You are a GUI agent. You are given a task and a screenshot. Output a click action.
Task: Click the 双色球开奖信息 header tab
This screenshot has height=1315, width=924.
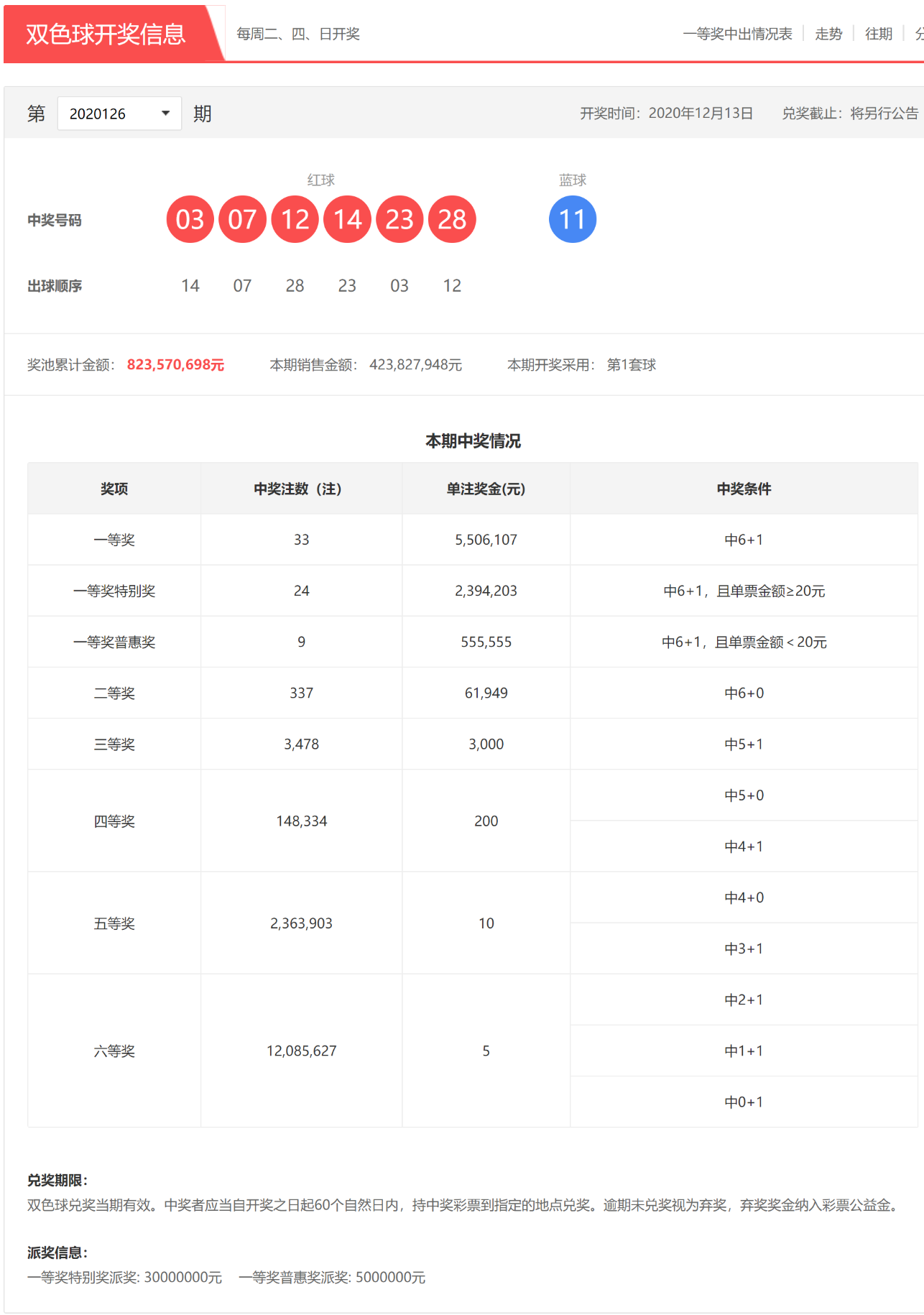(x=106, y=34)
